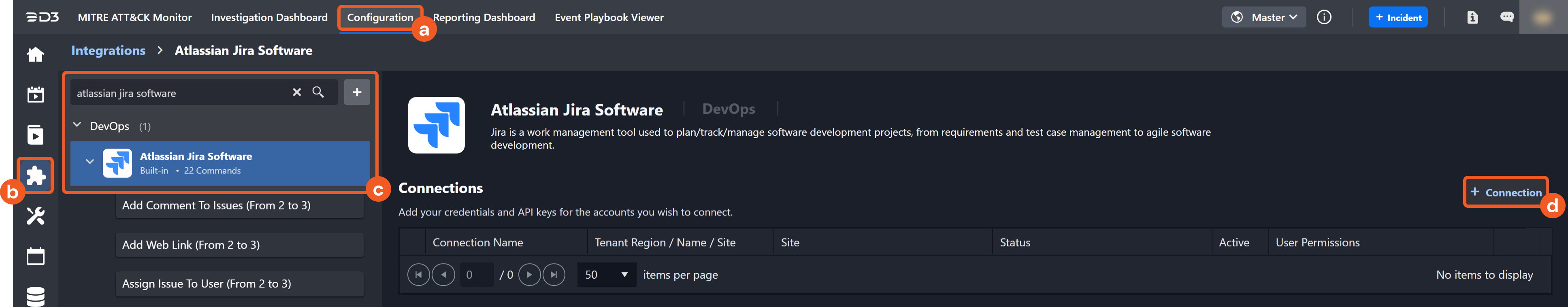
Task: Go to Integrations breadcrumb link
Action: tap(109, 51)
